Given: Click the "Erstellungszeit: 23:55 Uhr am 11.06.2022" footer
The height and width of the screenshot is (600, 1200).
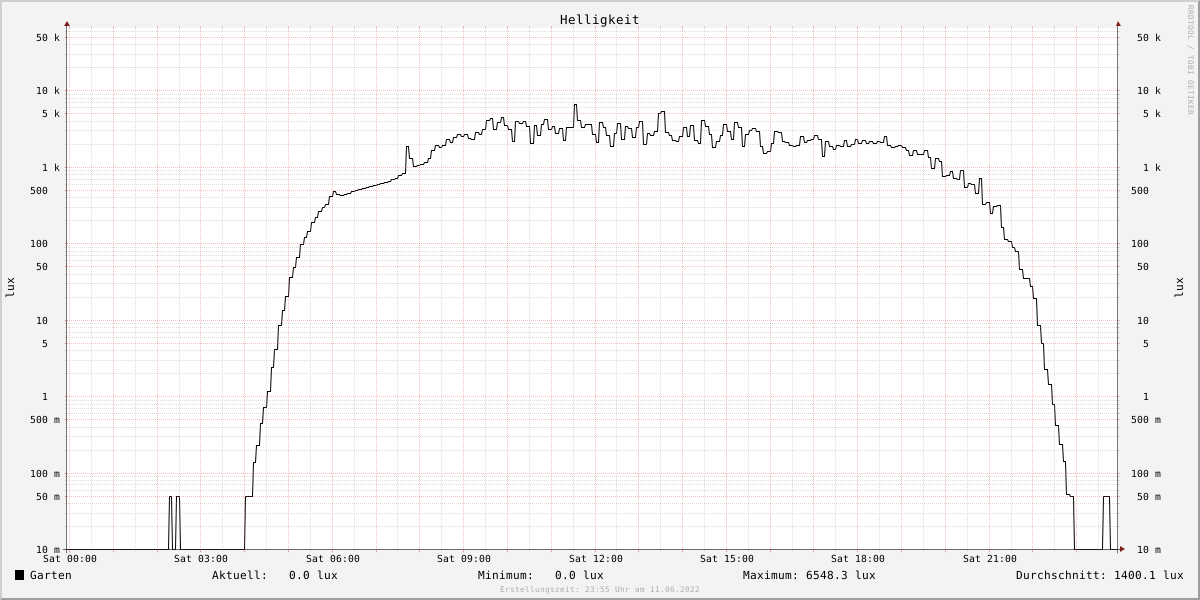Looking at the screenshot, I should [600, 590].
